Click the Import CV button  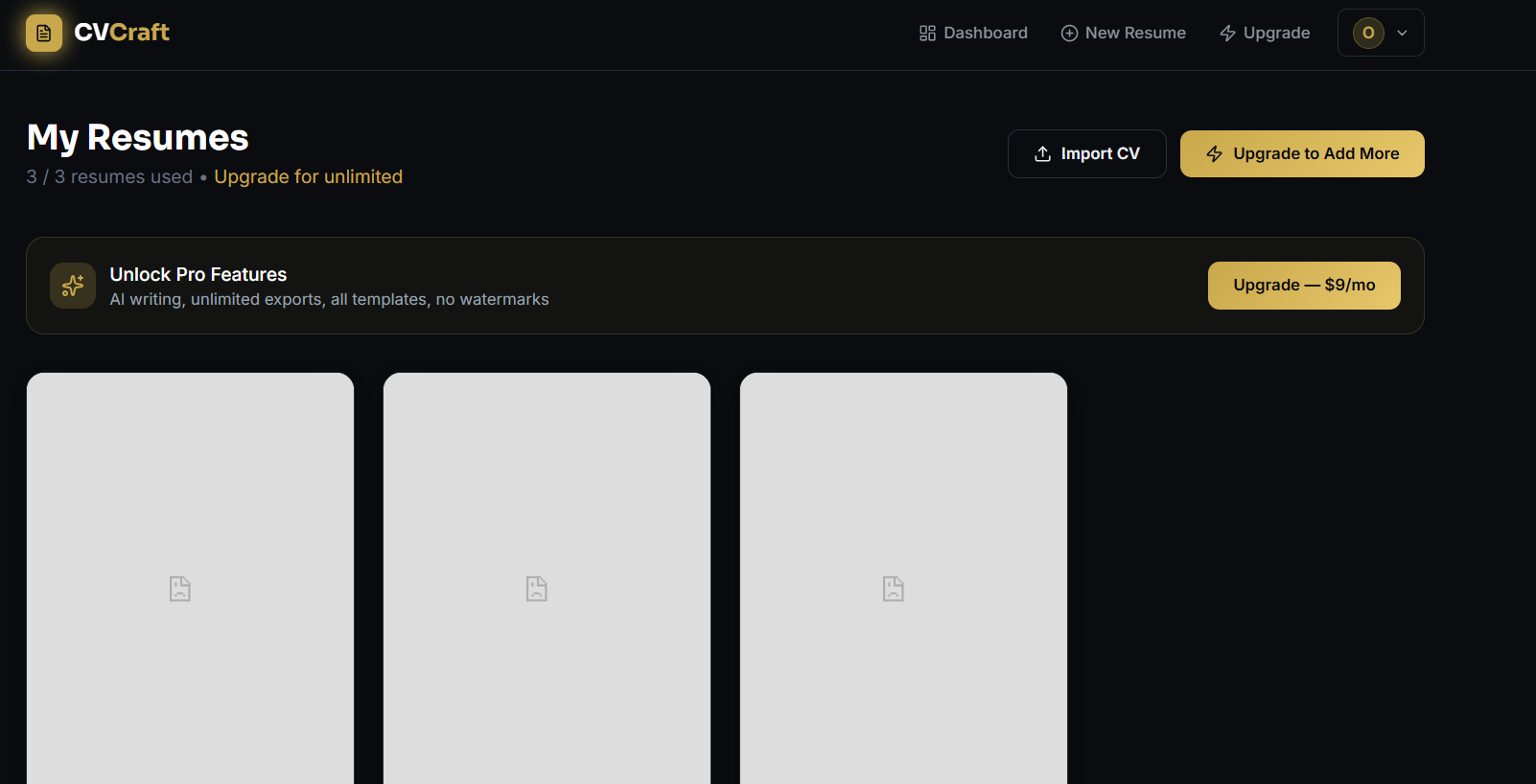(1087, 153)
